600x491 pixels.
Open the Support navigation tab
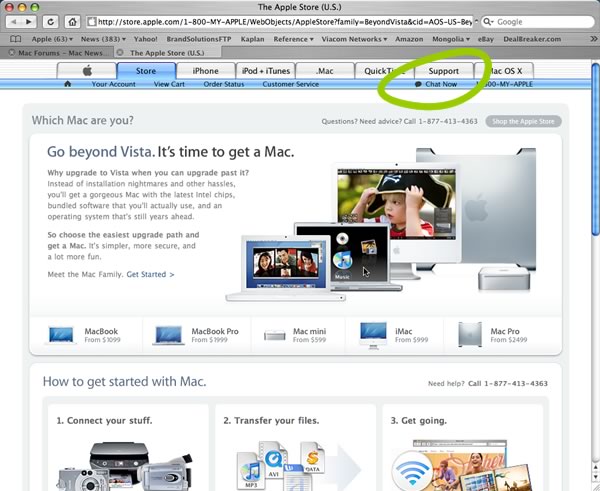tap(443, 71)
